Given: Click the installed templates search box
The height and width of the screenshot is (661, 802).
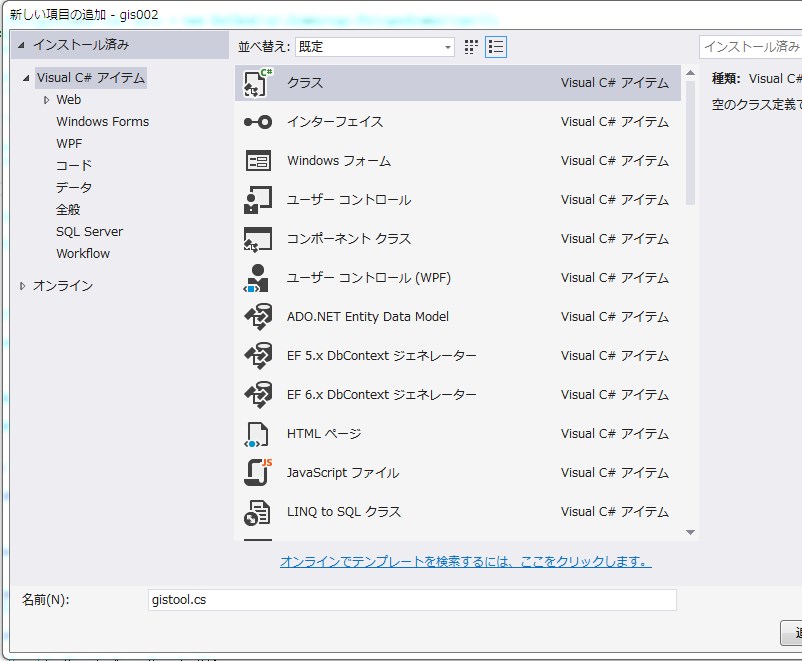Looking at the screenshot, I should point(750,47).
